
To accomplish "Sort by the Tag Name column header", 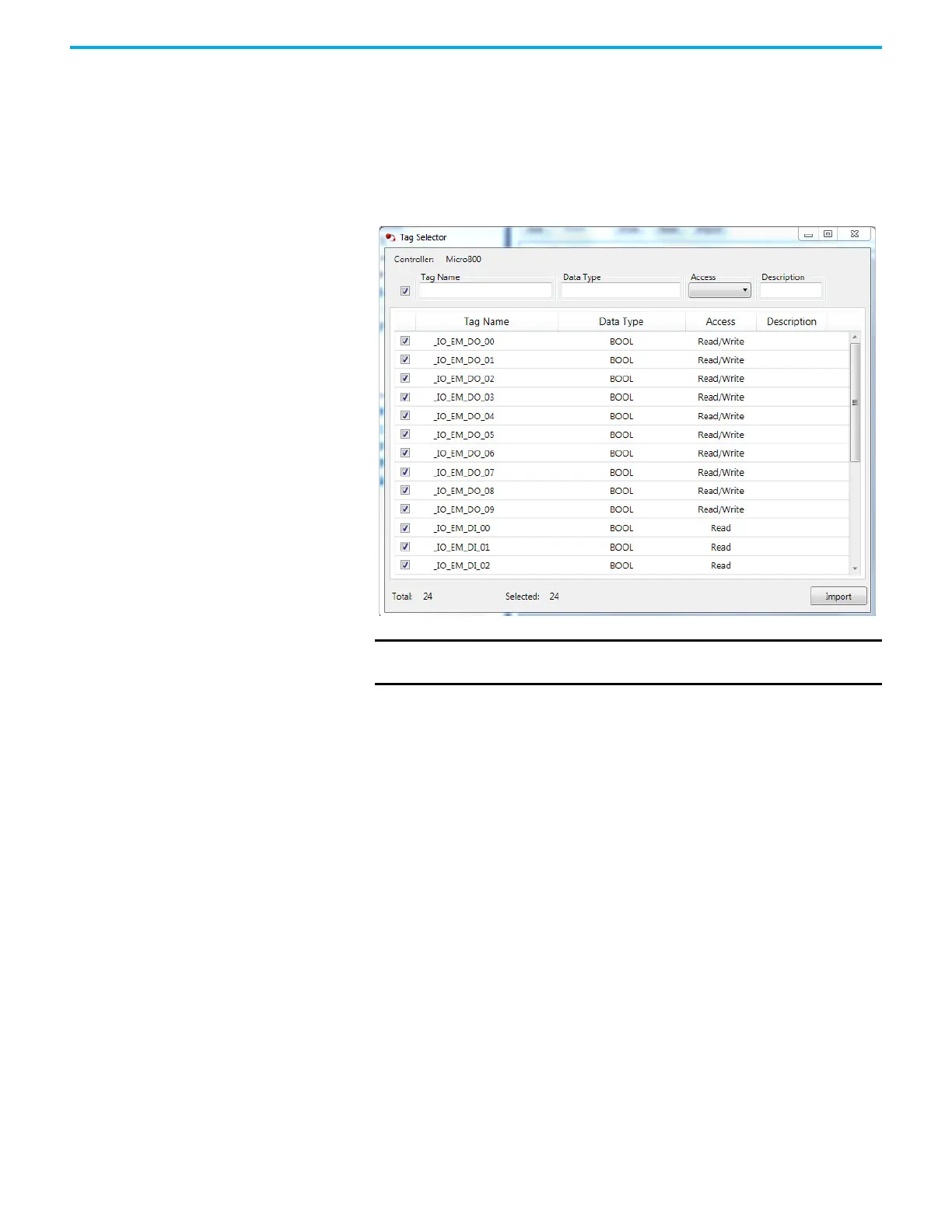I will (487, 321).
